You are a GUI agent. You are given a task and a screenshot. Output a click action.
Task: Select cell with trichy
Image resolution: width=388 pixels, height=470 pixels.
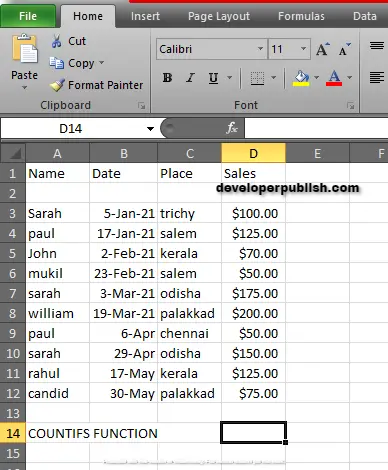tap(190, 213)
